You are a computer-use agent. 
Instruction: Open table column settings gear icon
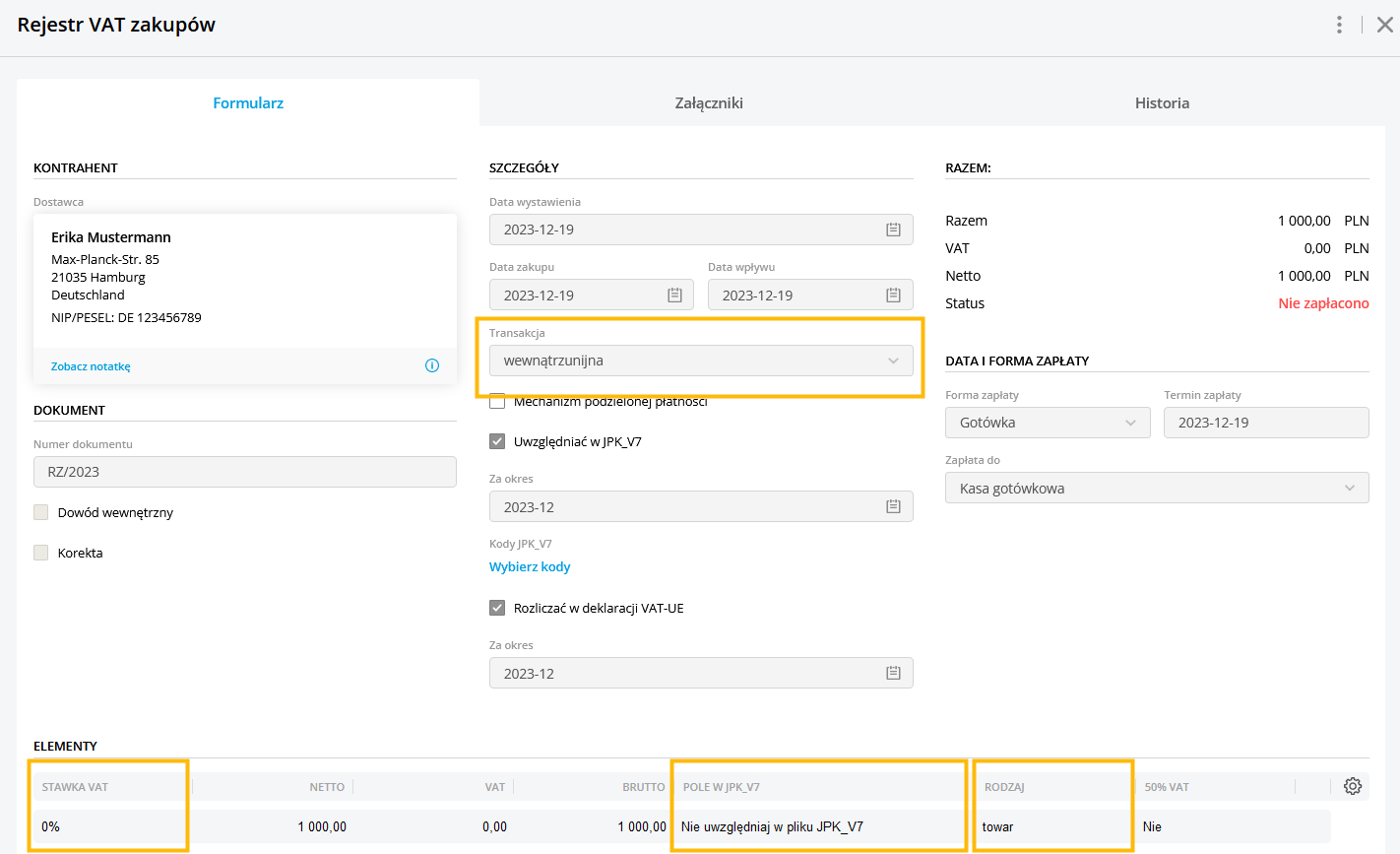point(1353,786)
